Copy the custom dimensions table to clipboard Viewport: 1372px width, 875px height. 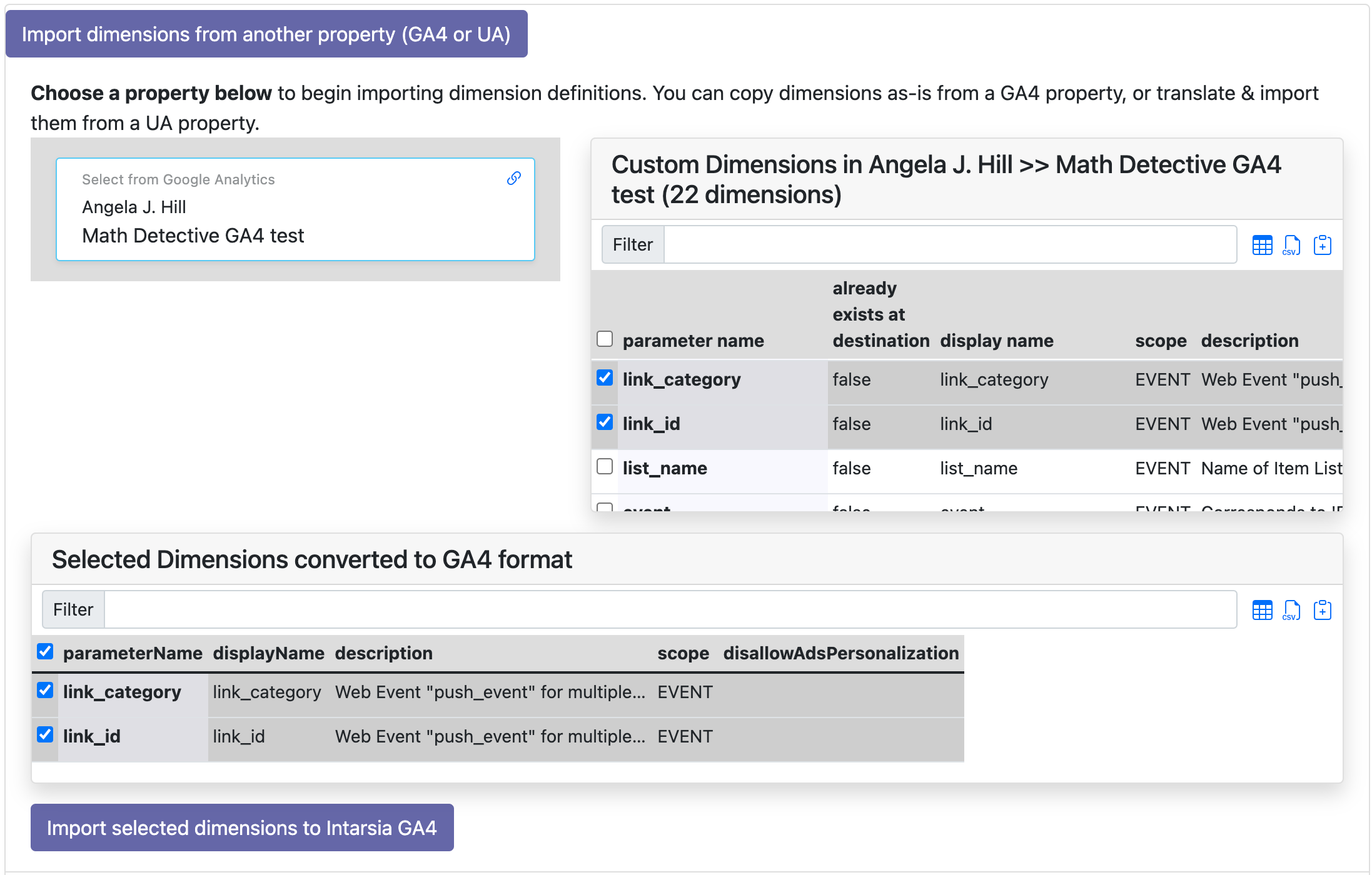[x=1323, y=244]
